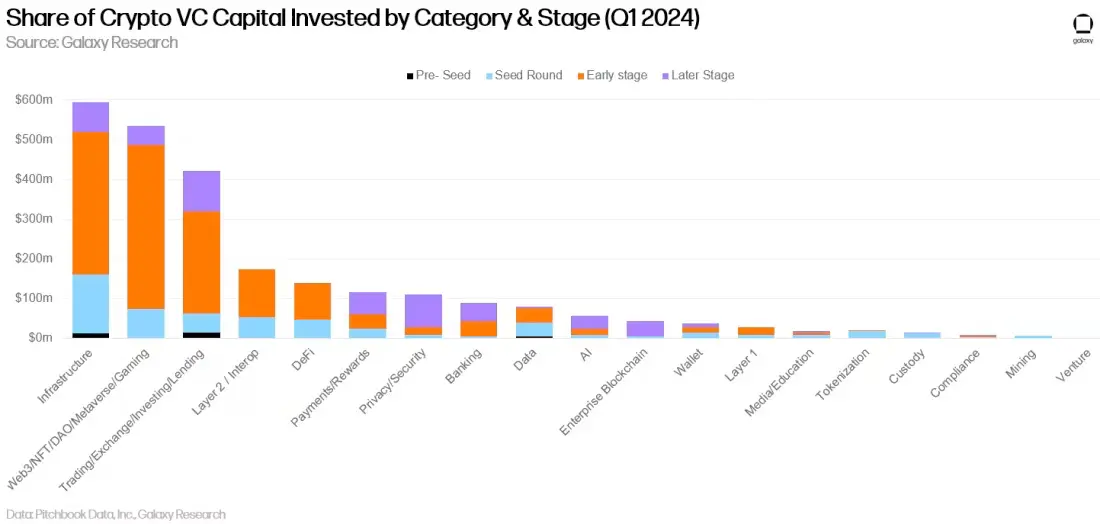Click the Privacy/Security bar's purple segment

pos(423,310)
